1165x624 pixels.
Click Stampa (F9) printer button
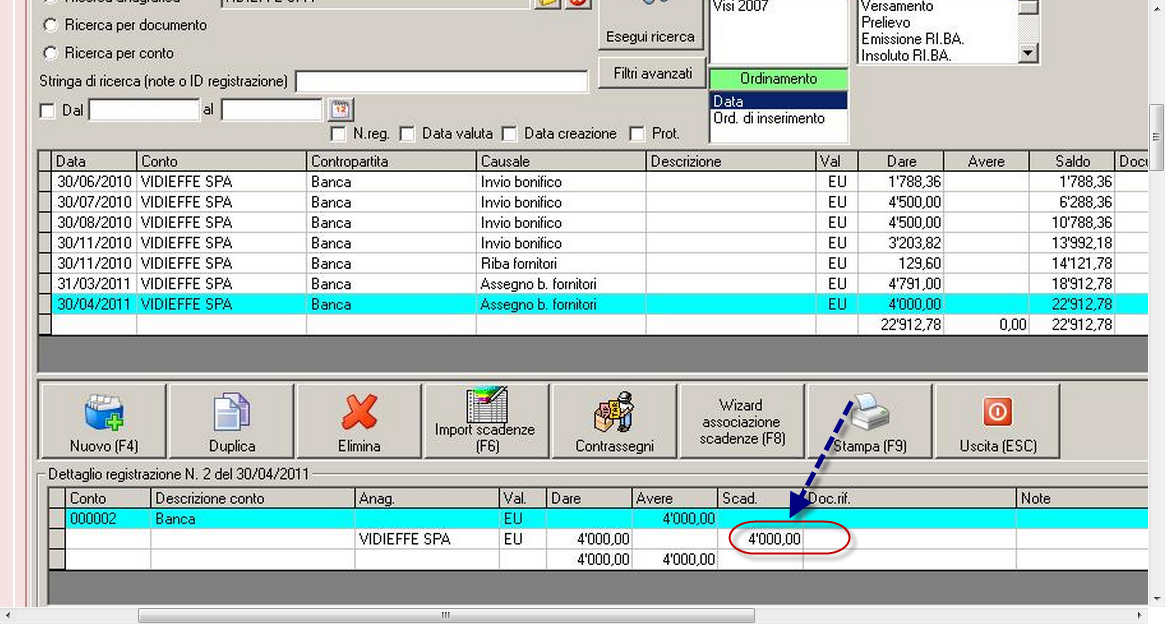tap(869, 420)
